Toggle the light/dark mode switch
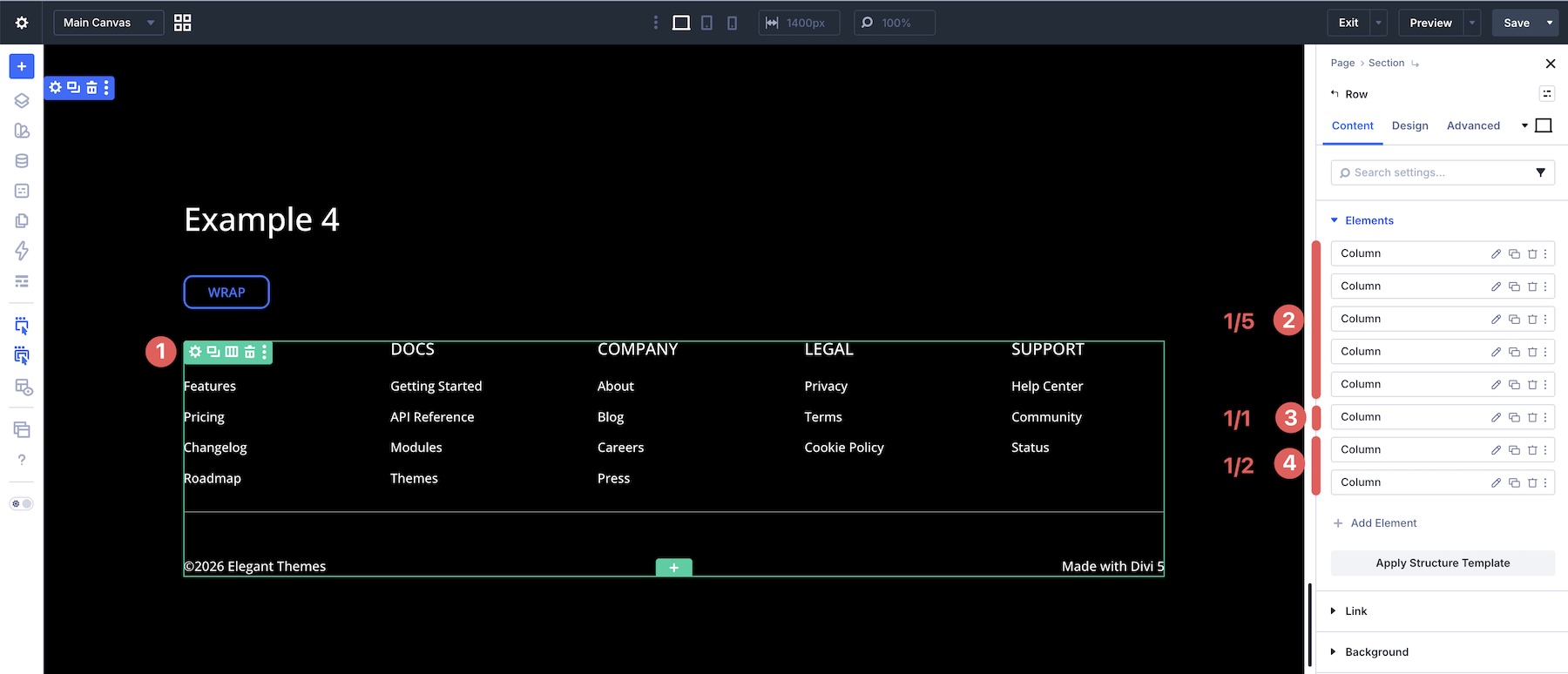 [x=22, y=503]
